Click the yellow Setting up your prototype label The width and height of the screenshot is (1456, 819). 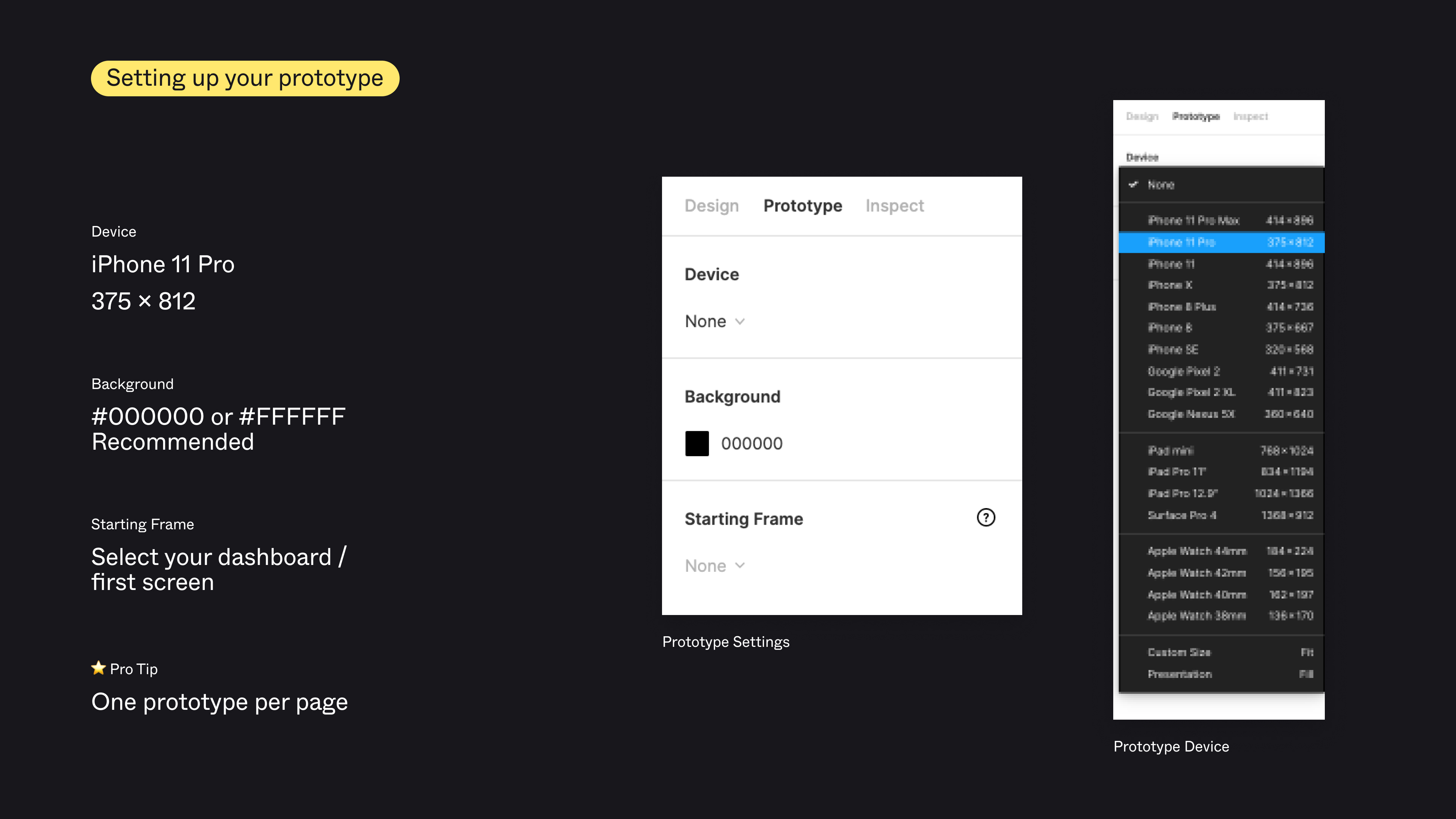point(245,78)
